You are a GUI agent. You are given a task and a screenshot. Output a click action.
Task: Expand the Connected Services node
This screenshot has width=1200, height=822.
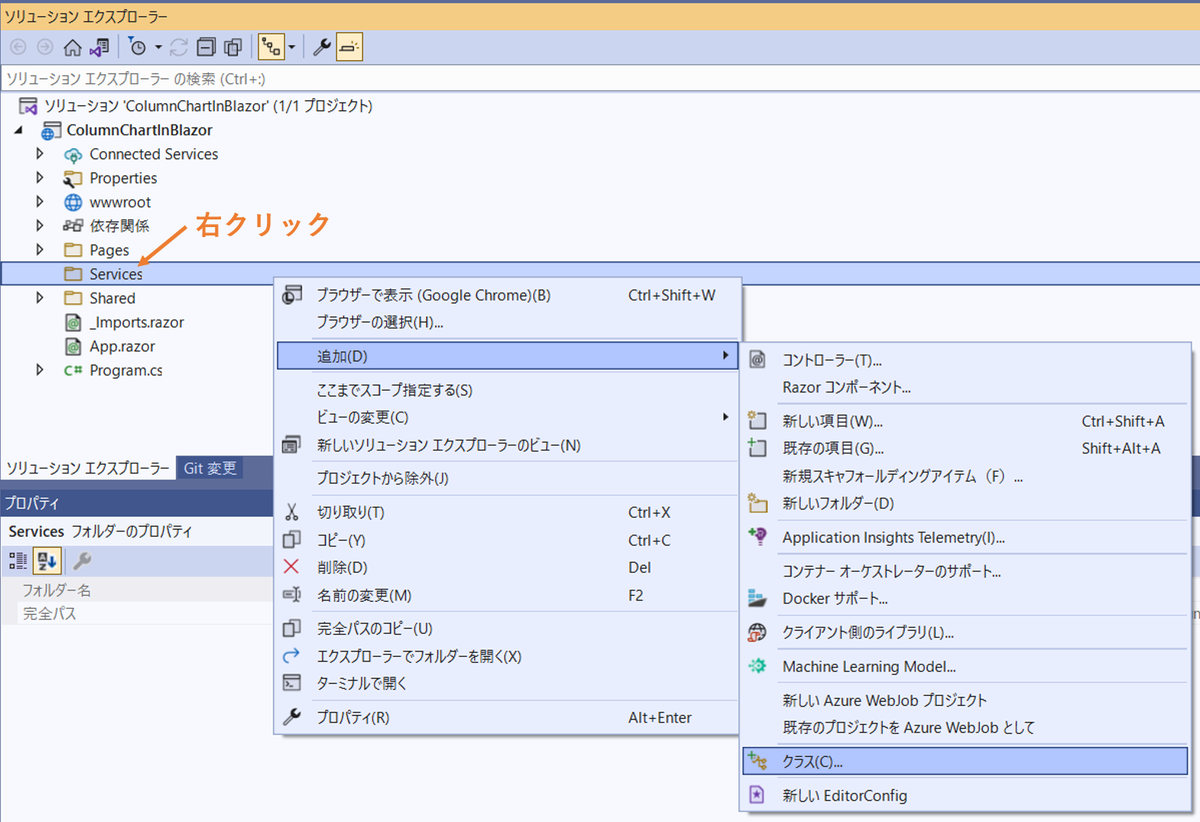coord(40,154)
